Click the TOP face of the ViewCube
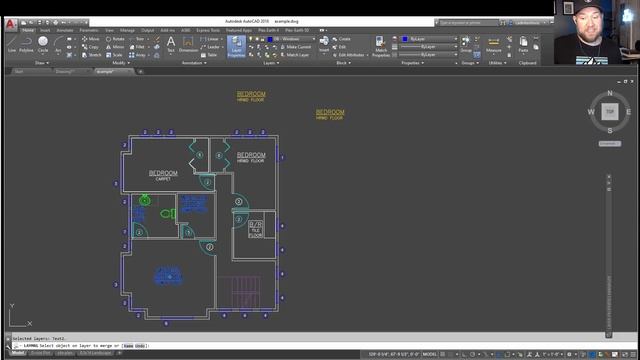 click(x=609, y=111)
